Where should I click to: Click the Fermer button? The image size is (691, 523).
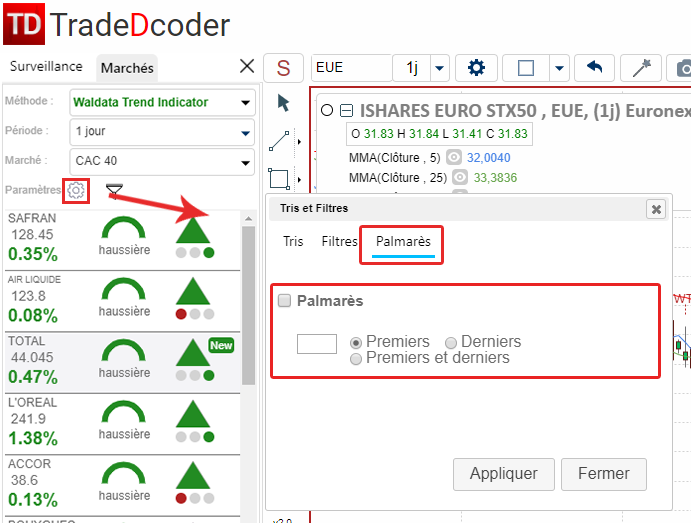tap(604, 474)
